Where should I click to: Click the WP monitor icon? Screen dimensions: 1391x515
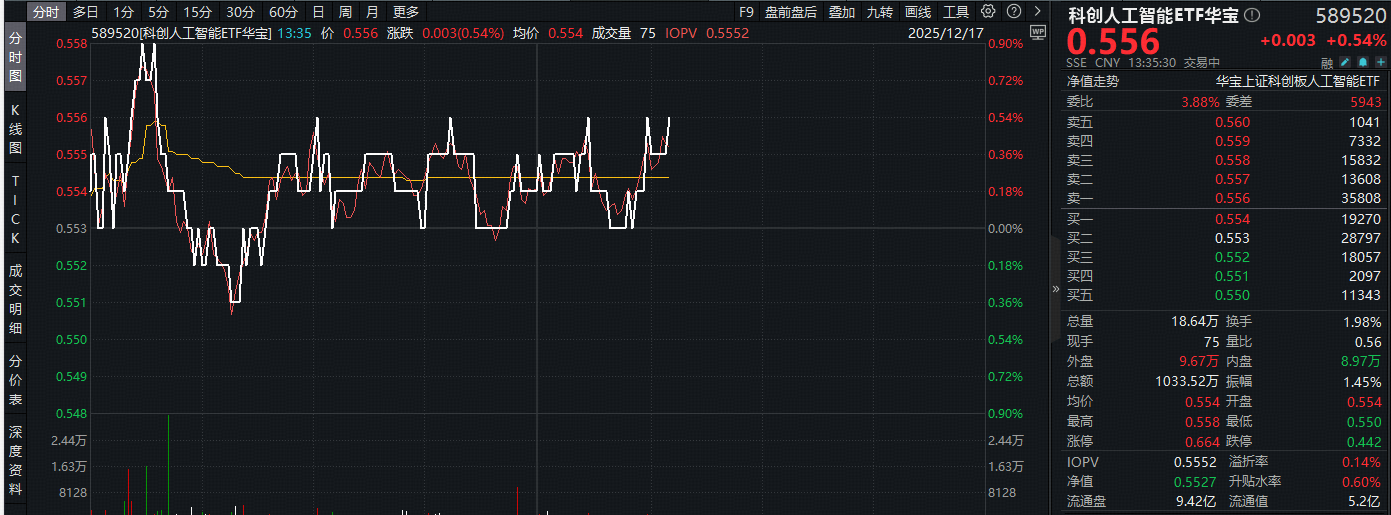1037,32
